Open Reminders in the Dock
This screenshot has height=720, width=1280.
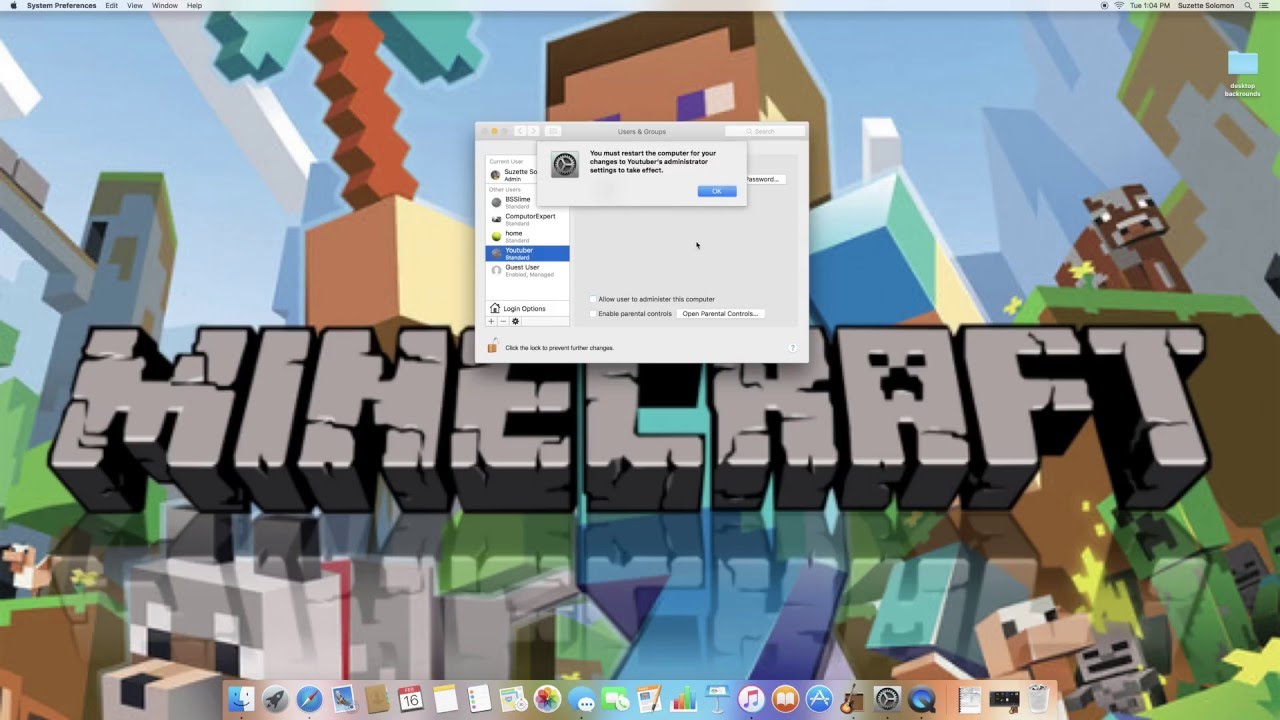click(x=479, y=699)
